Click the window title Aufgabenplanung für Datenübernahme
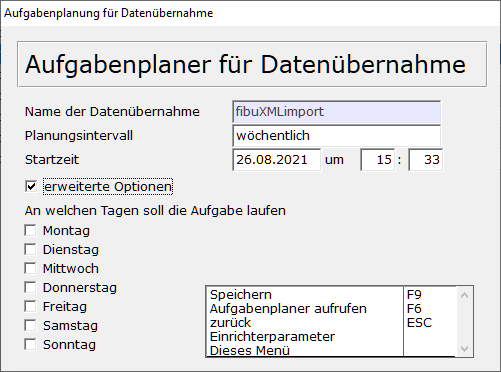Screen dimensions: 501x372 tap(108, 13)
